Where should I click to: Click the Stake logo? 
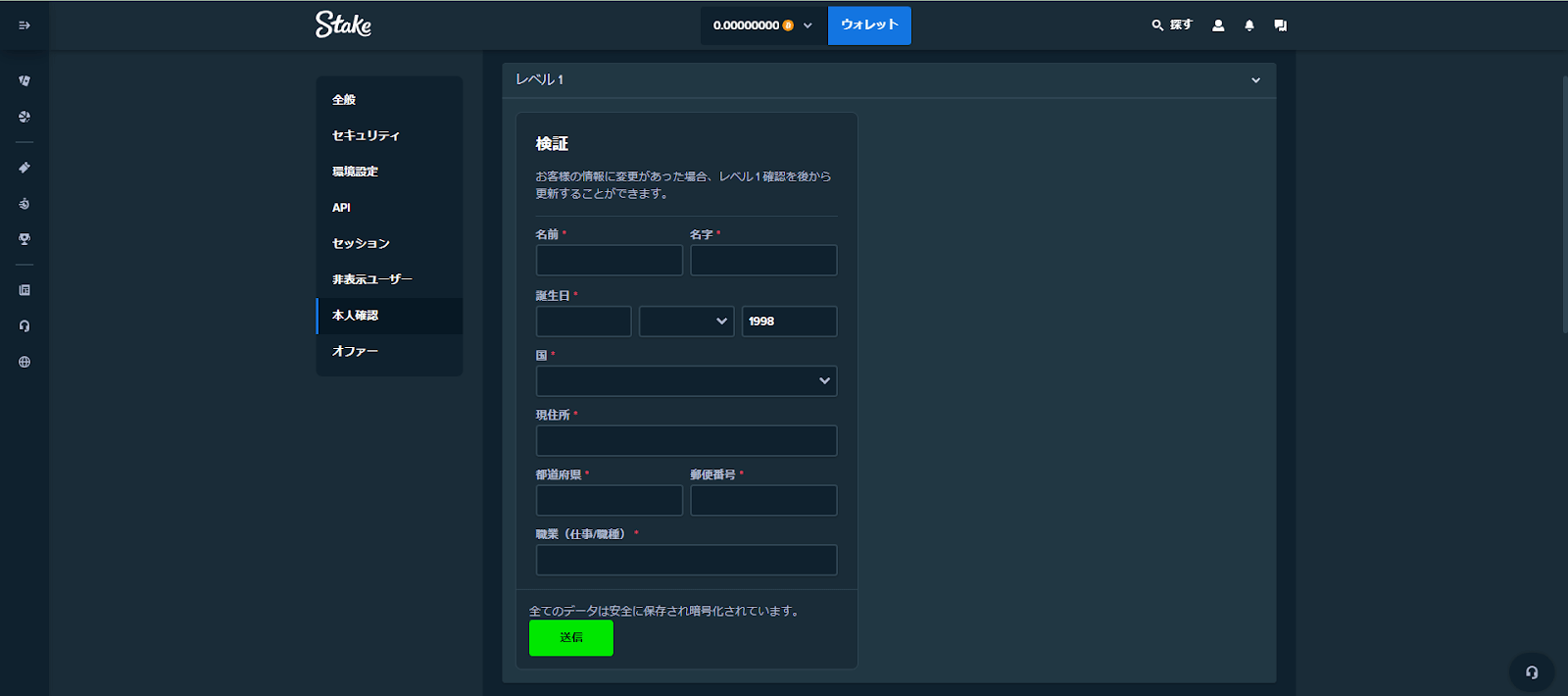click(343, 25)
